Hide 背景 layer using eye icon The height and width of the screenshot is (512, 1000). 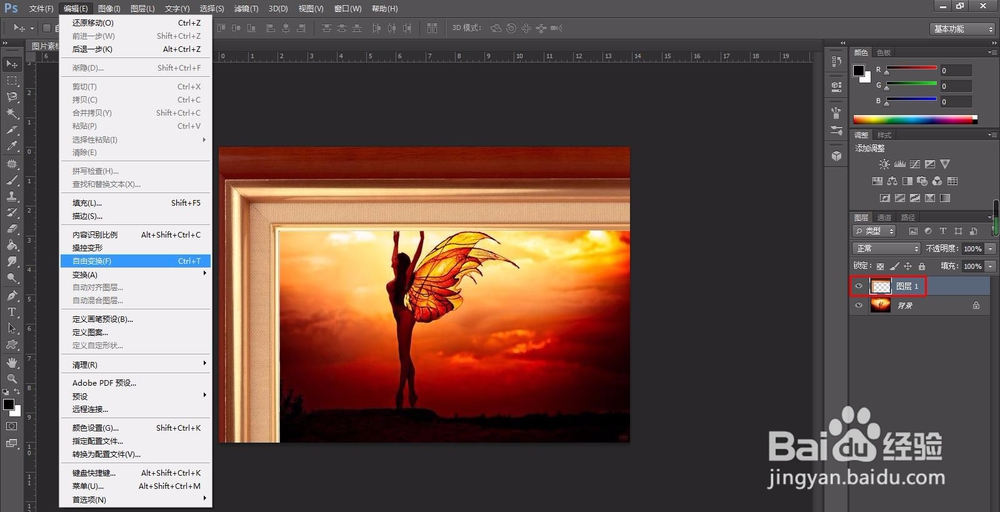(x=858, y=305)
